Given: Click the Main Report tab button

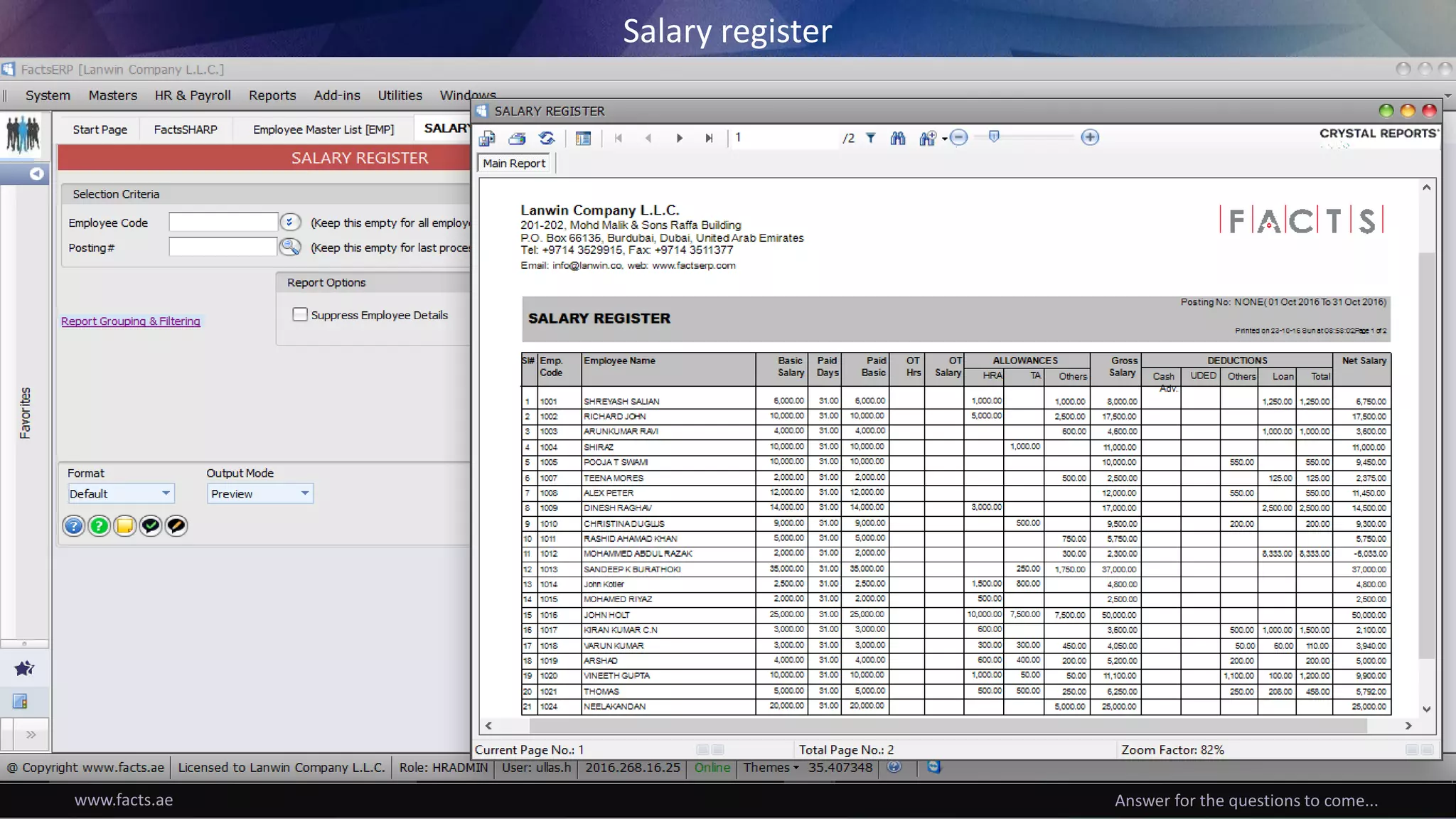Looking at the screenshot, I should coord(514,164).
